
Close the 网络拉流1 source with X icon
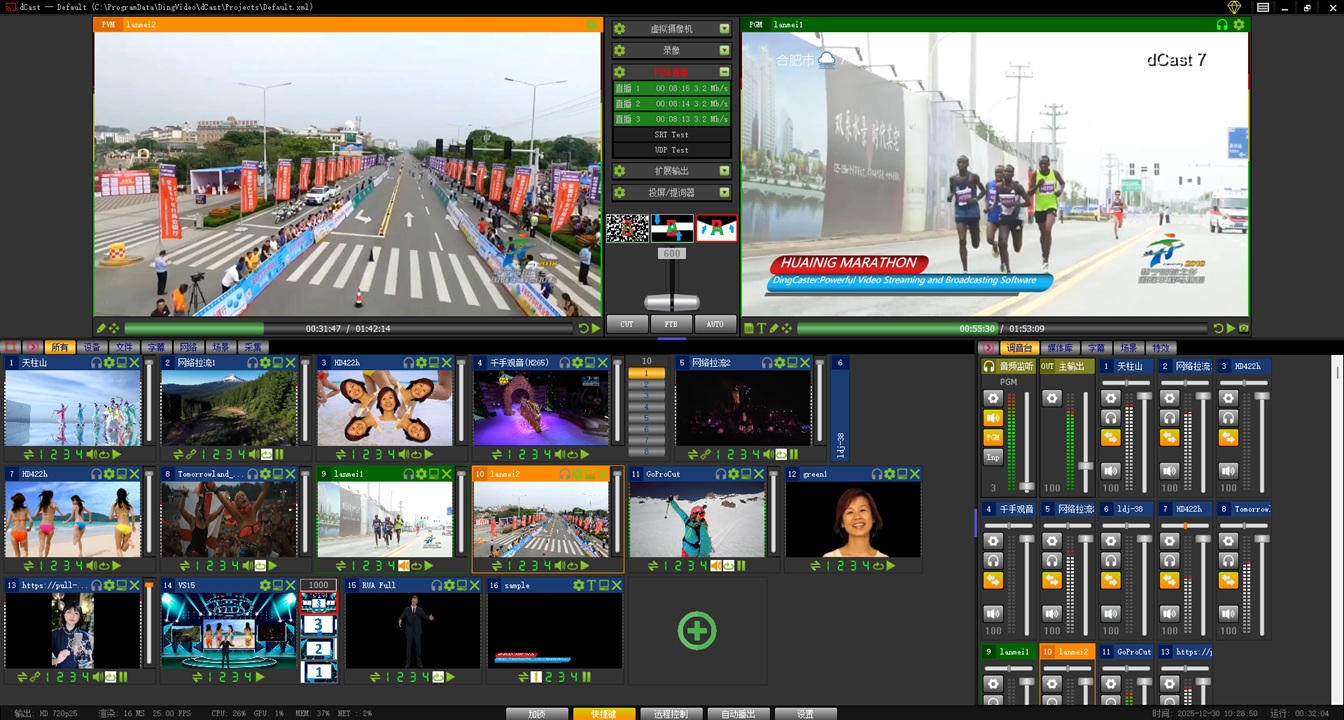tap(291, 363)
